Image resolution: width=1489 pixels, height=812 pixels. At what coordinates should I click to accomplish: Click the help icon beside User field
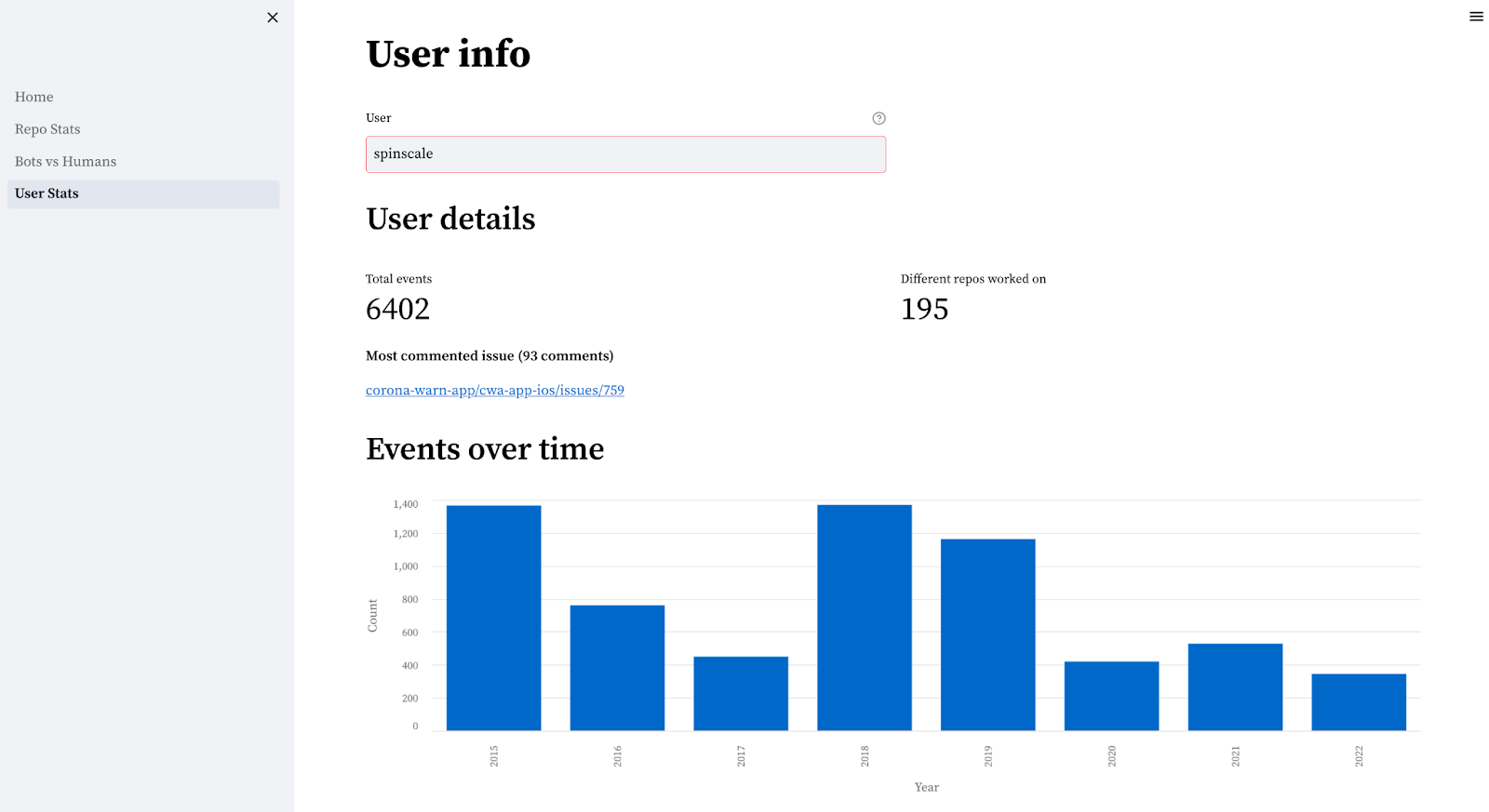pos(879,118)
